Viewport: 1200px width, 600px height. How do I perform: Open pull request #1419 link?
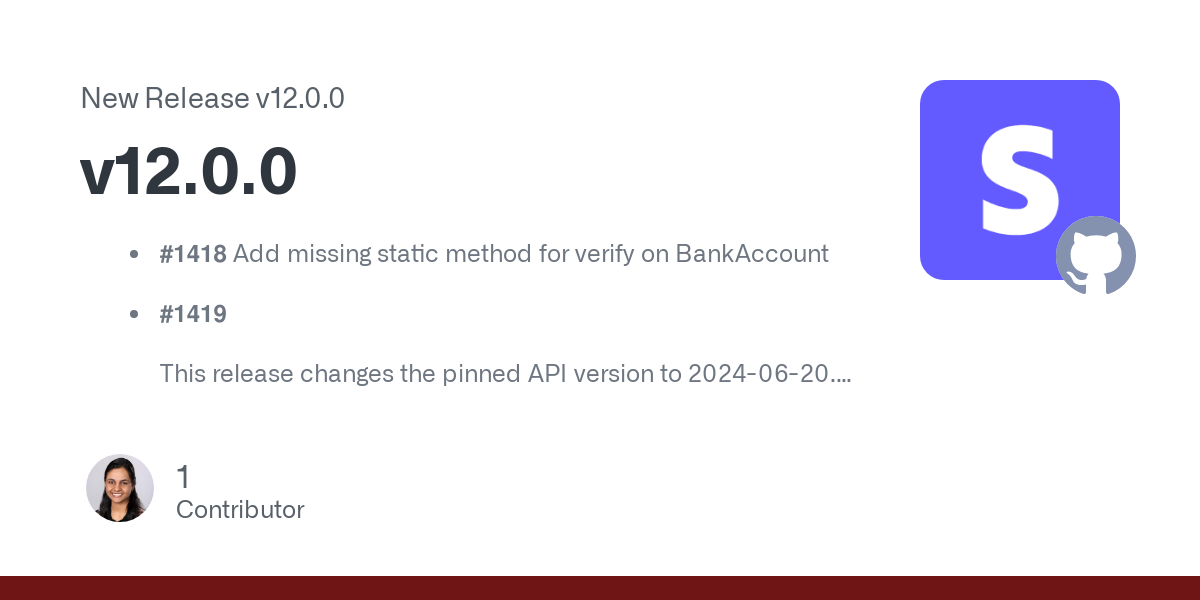pyautogui.click(x=193, y=314)
